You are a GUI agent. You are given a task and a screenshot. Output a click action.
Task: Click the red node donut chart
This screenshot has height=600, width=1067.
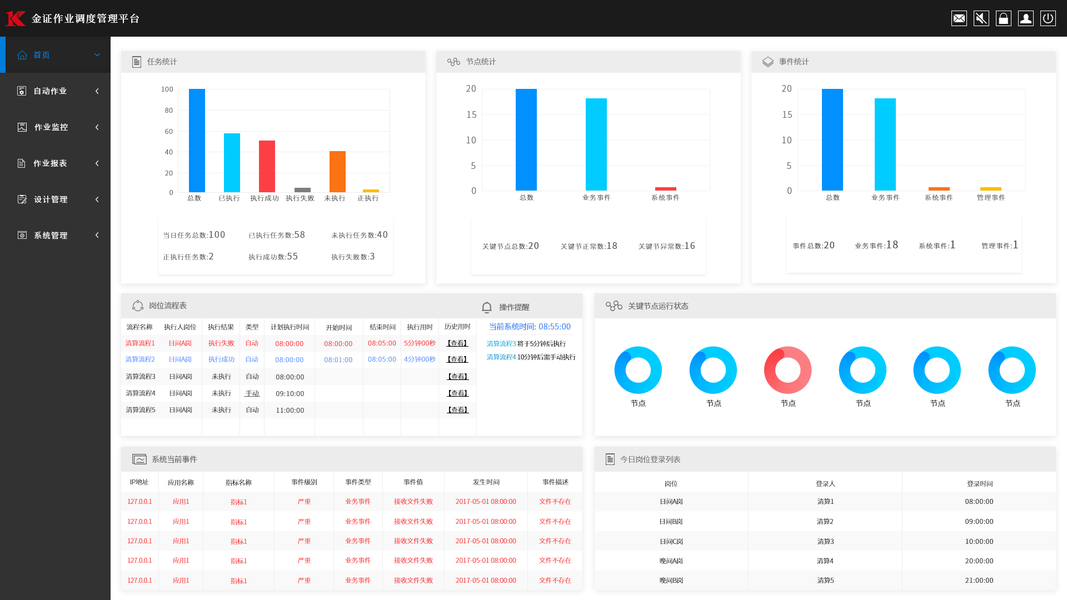[787, 370]
